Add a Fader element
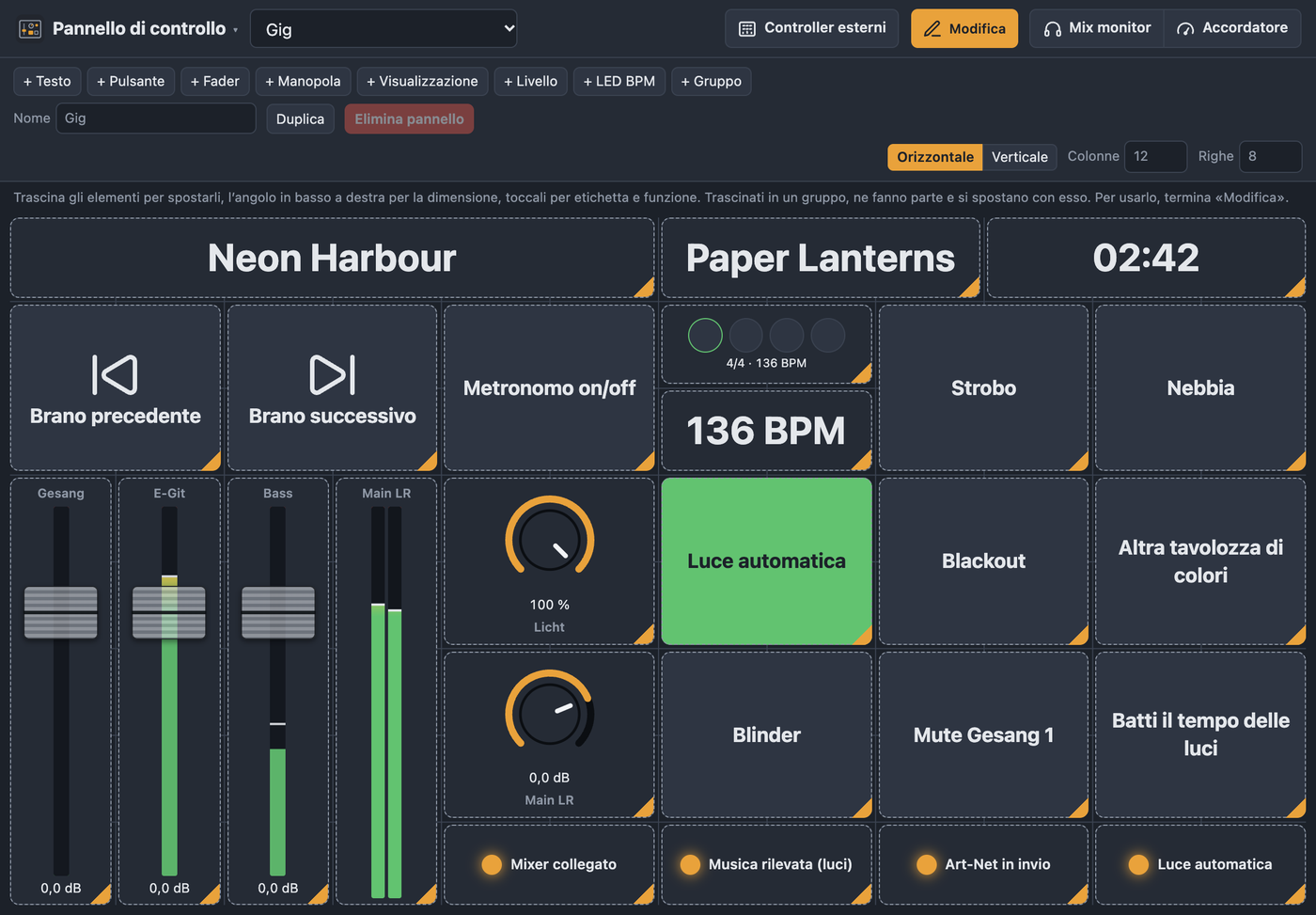This screenshot has height=915, width=1316. pos(215,81)
